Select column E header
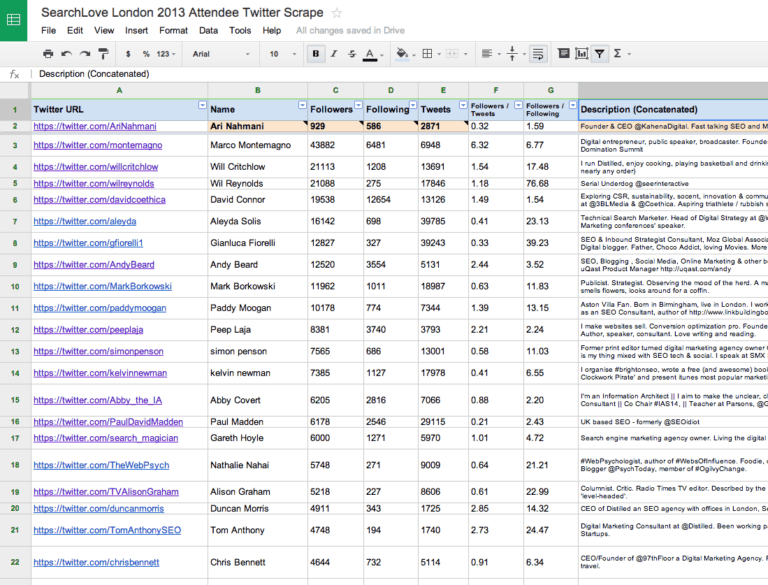The height and width of the screenshot is (585, 768). pos(443,90)
